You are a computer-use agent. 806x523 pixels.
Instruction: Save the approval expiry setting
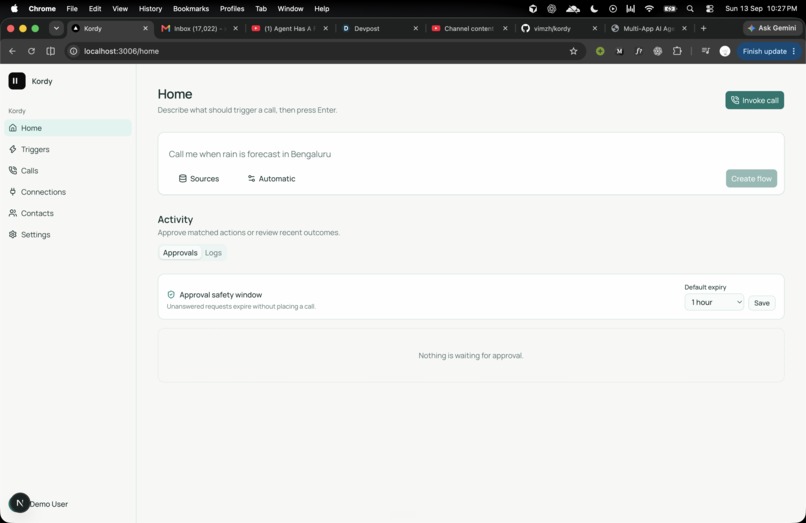[761, 303]
